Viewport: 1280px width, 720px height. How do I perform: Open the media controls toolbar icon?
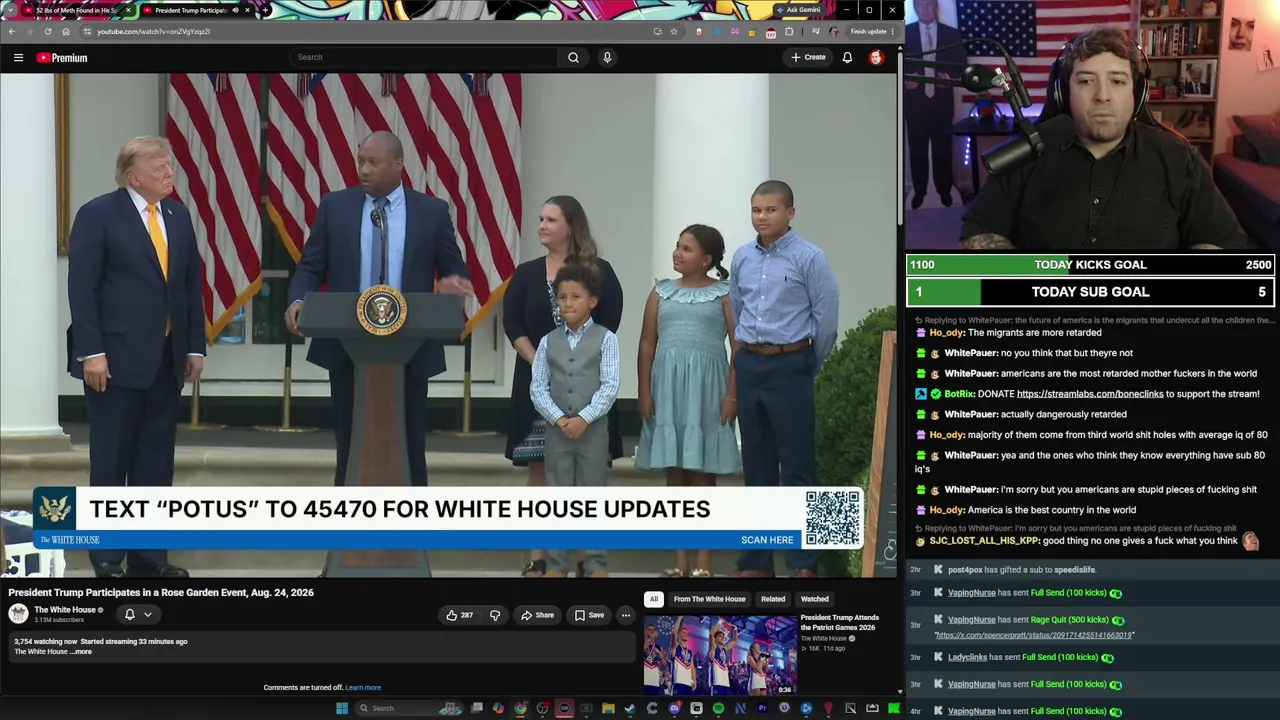[817, 31]
